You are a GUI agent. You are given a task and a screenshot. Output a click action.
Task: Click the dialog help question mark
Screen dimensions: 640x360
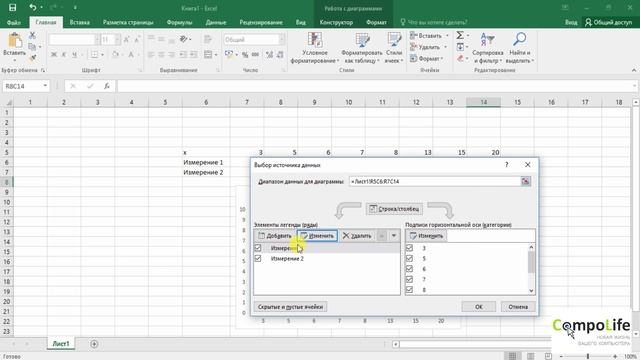click(507, 164)
